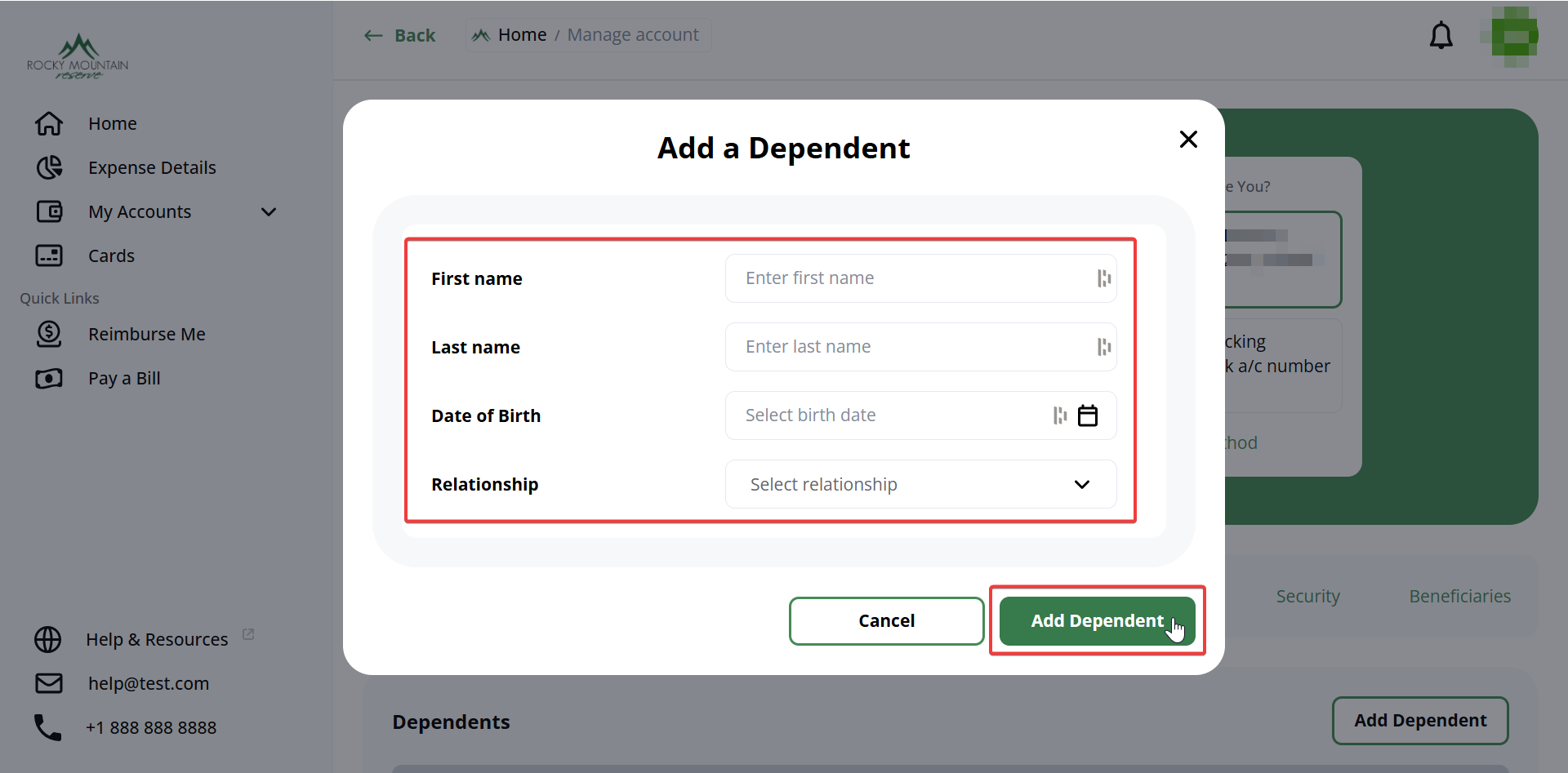Click outlined Add Dependent button in Dependents section
Viewport: 1568px width, 773px height.
(1420, 721)
